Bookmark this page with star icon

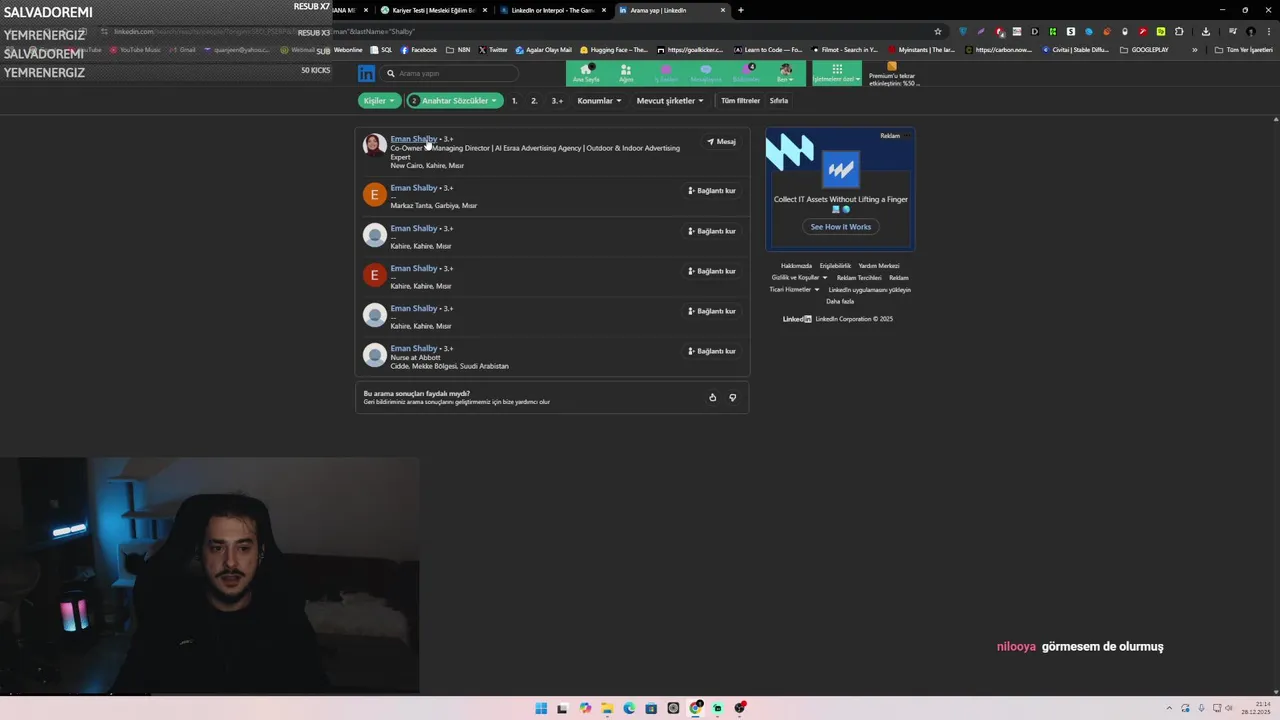[938, 31]
